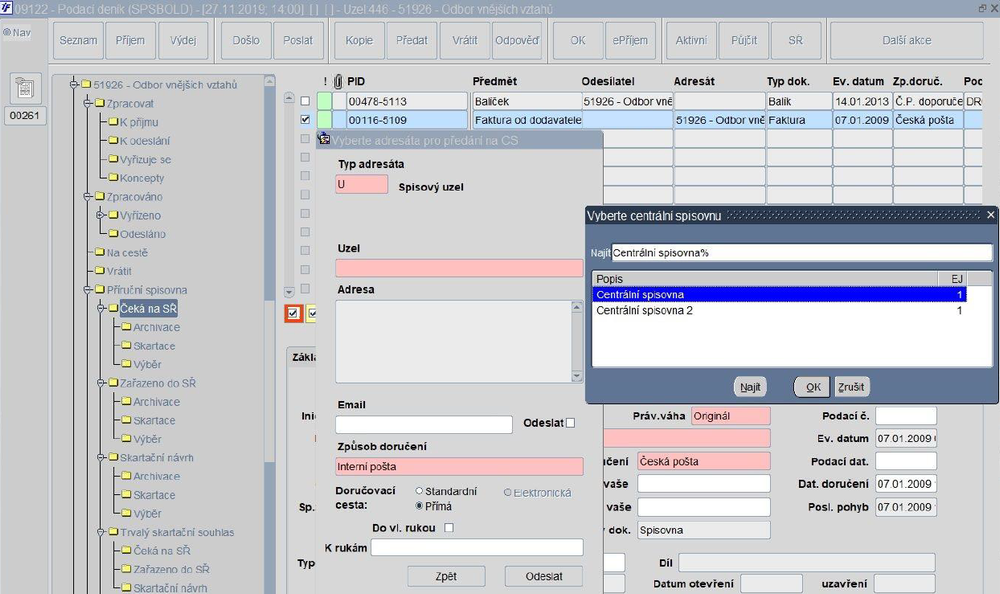Open the Příjem toolbar button
The image size is (1000, 594).
(130, 40)
